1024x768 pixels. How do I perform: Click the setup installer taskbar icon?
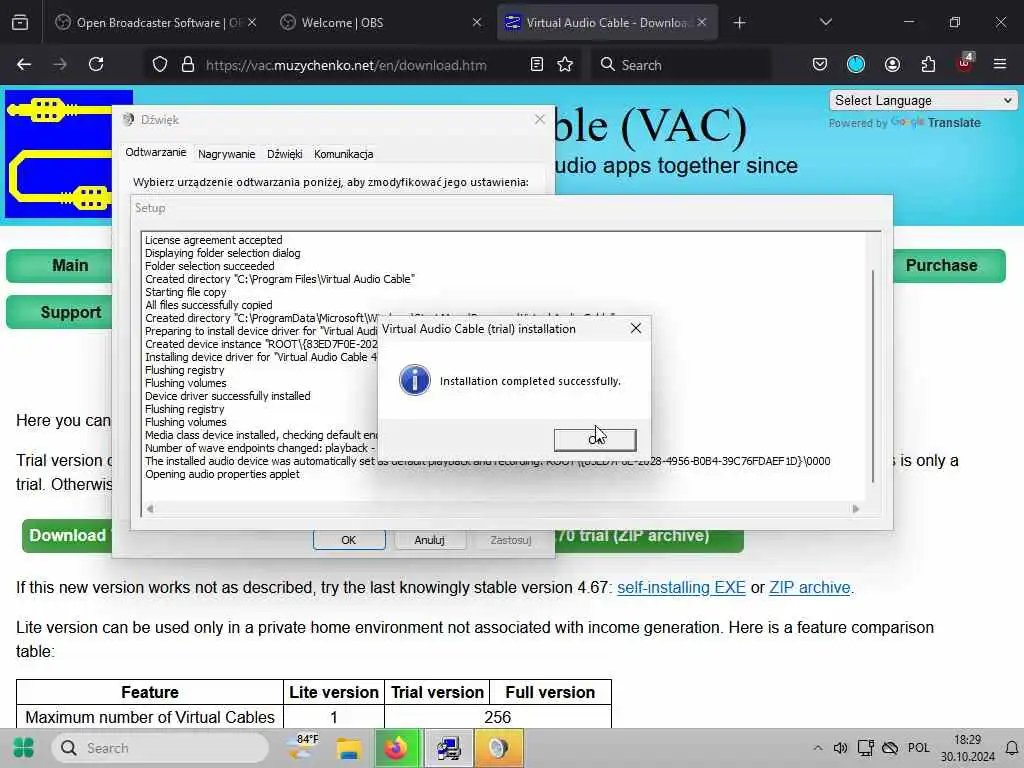pos(449,748)
